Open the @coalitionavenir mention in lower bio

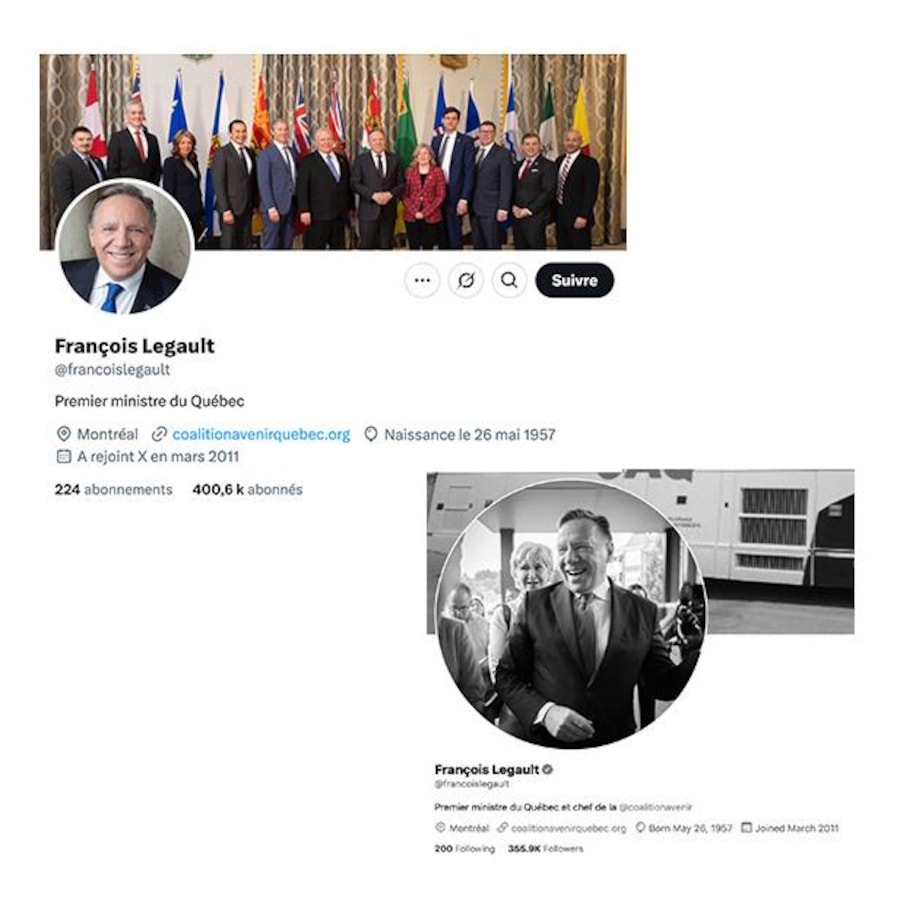tap(656, 807)
